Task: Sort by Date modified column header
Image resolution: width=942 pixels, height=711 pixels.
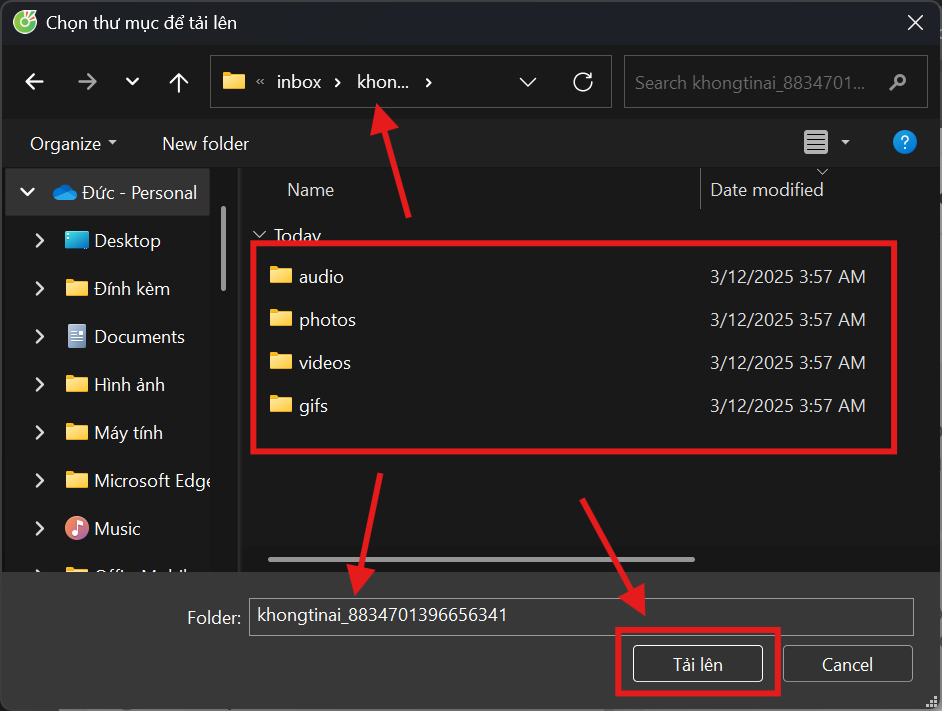Action: [767, 190]
